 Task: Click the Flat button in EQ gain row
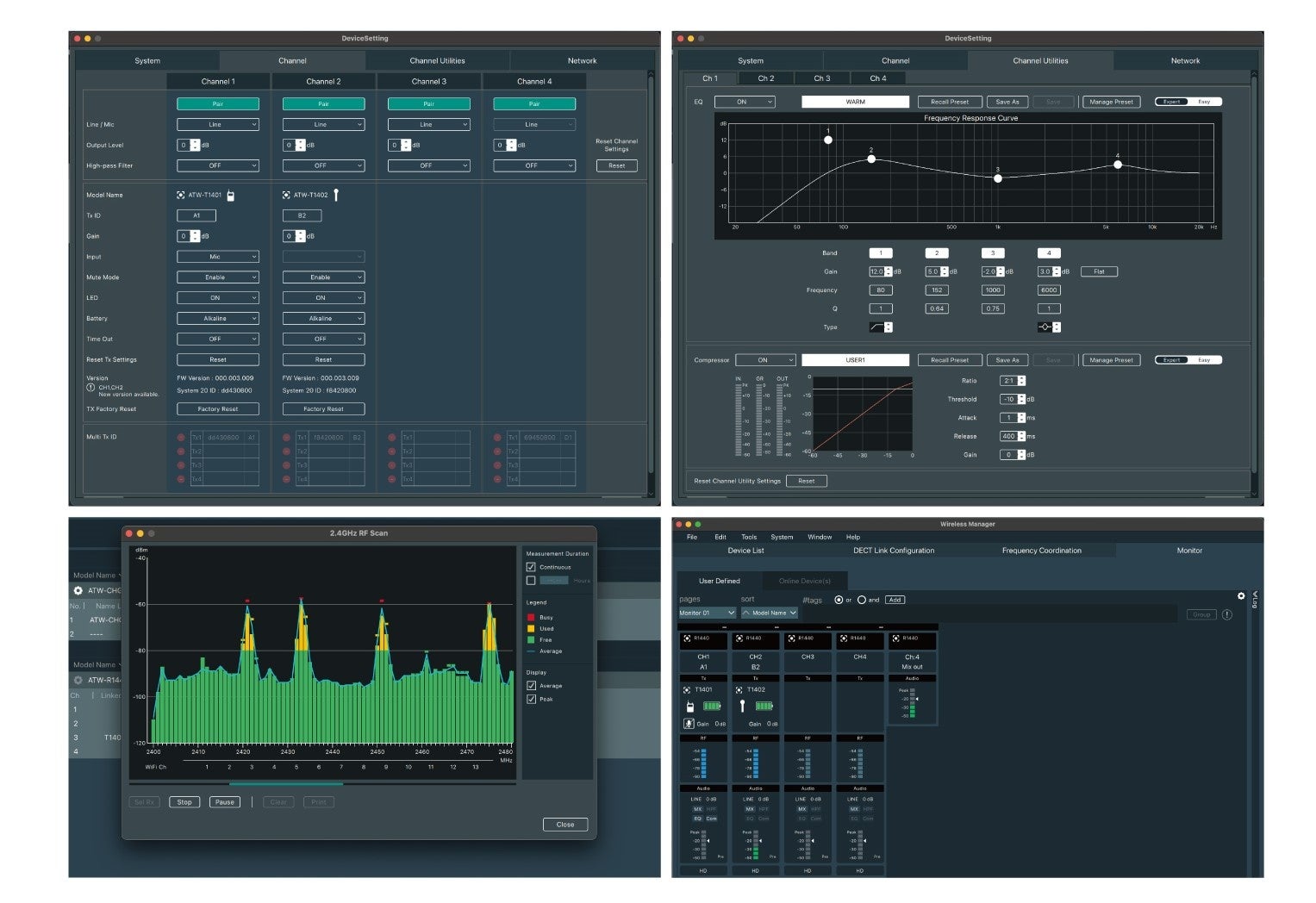tap(1099, 271)
